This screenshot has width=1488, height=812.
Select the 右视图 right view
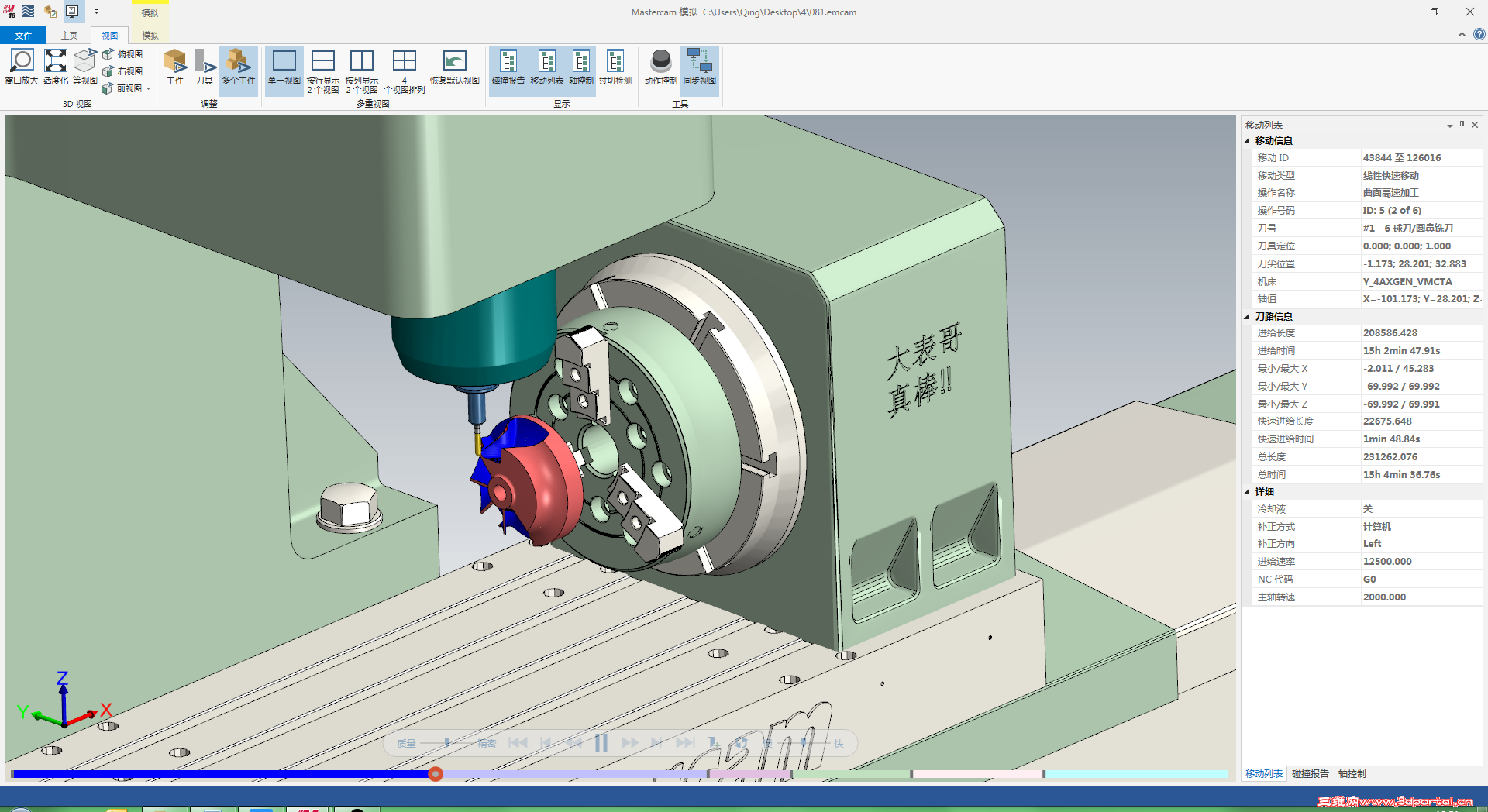(122, 71)
